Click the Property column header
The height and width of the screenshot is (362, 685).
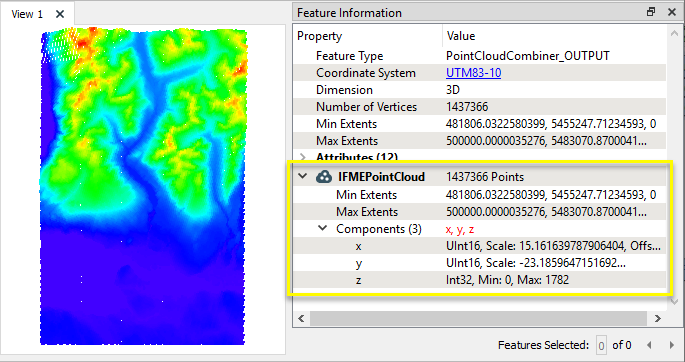click(x=368, y=36)
